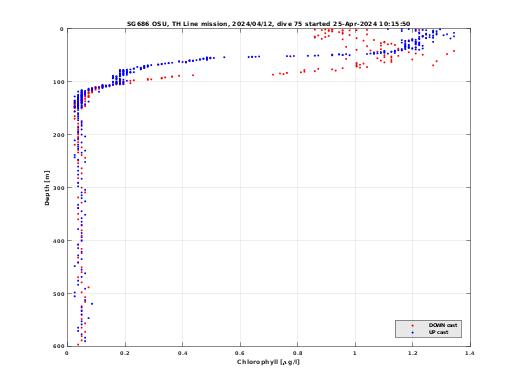Click the 0.8 x-axis tick label
This screenshot has width=520, height=390.
click(298, 353)
